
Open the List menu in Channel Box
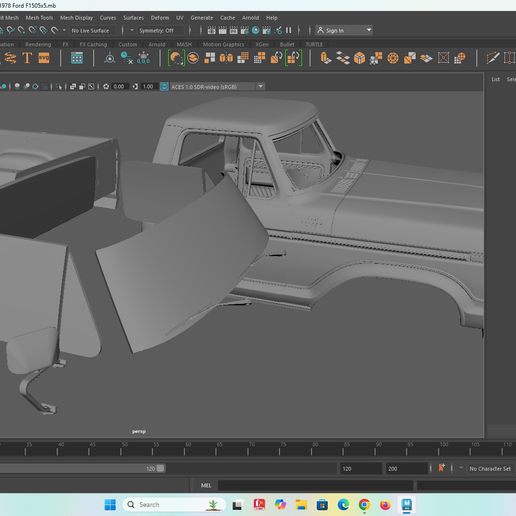[495, 79]
